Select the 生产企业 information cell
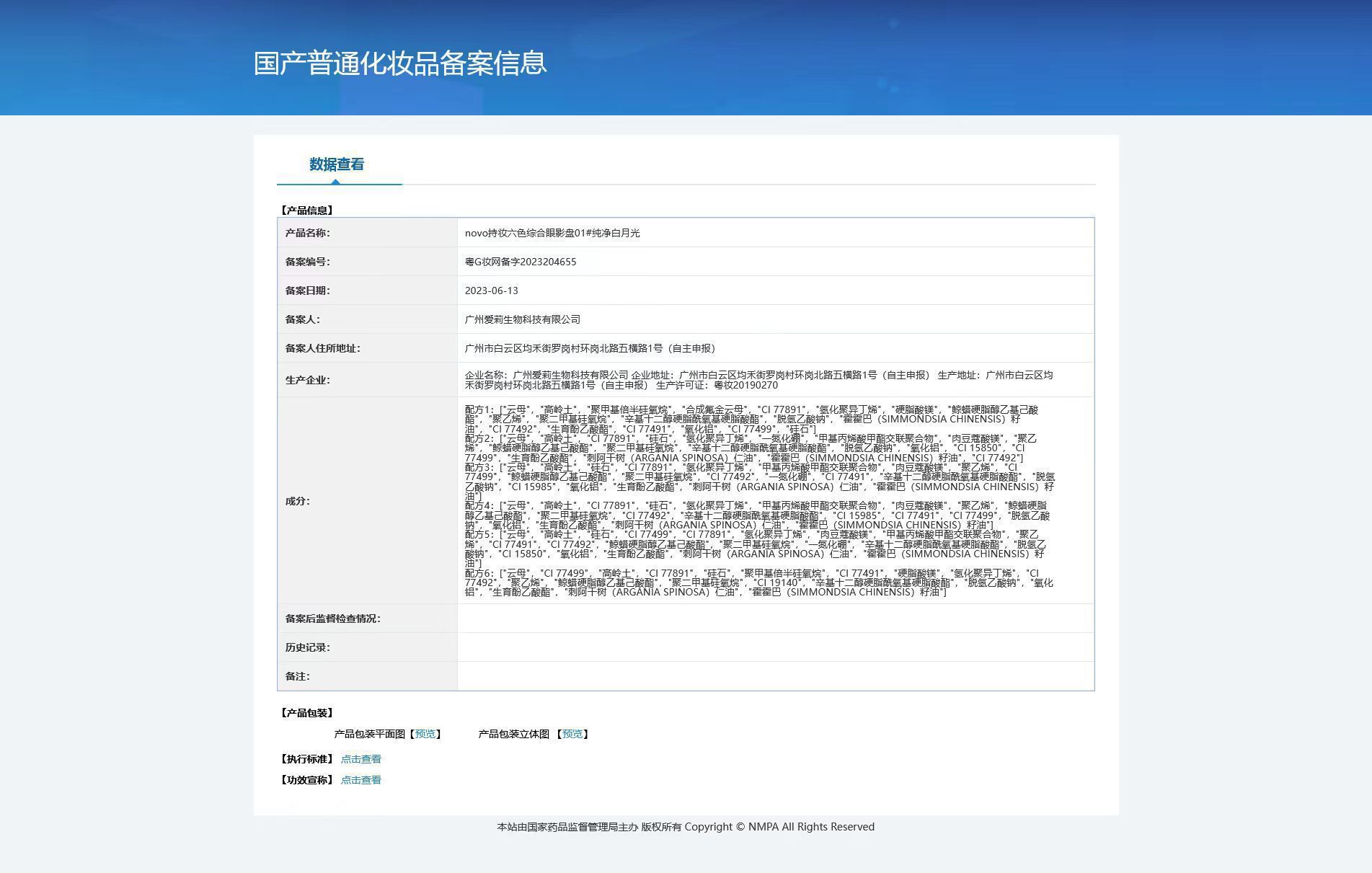Viewport: 1372px width, 873px height. [x=757, y=381]
